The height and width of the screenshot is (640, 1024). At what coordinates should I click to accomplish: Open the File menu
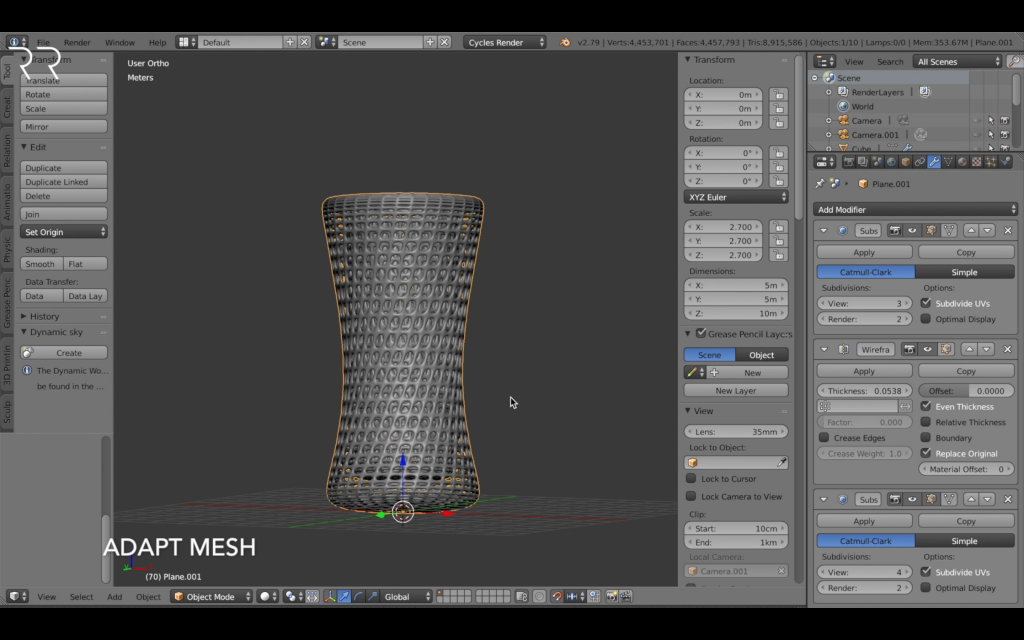click(43, 42)
